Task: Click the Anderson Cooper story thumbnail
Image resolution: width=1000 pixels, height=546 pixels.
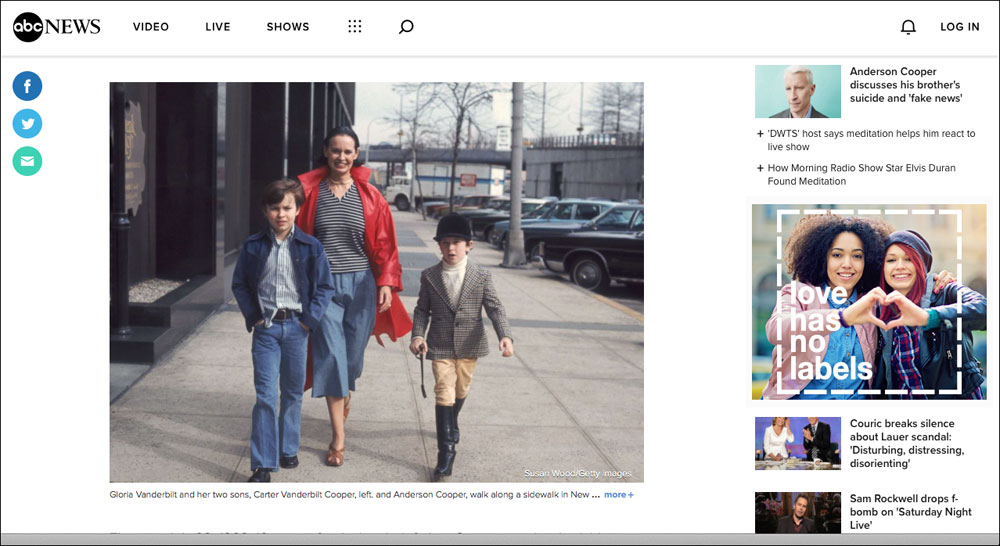Action: click(x=797, y=92)
